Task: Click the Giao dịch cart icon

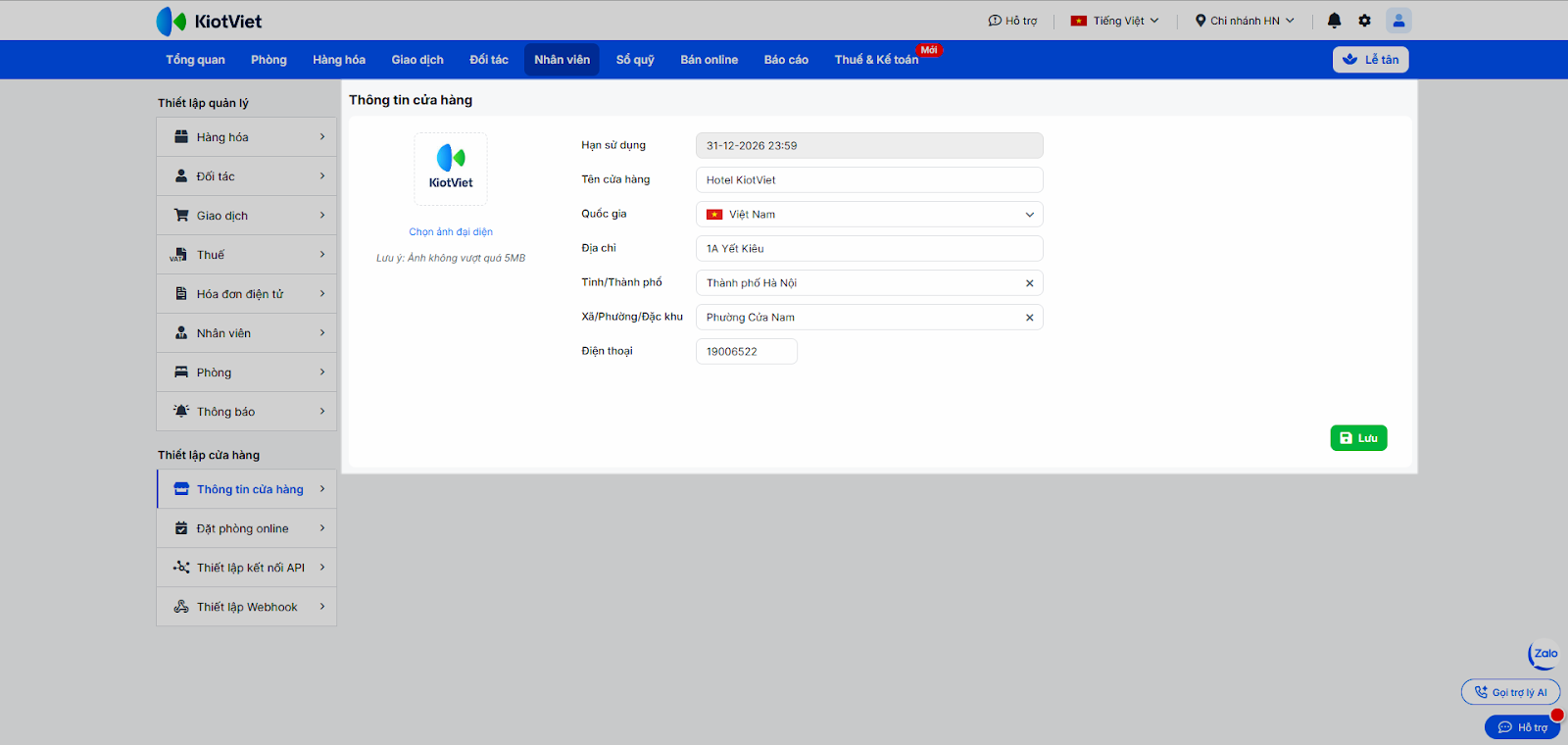Action: pos(181,216)
